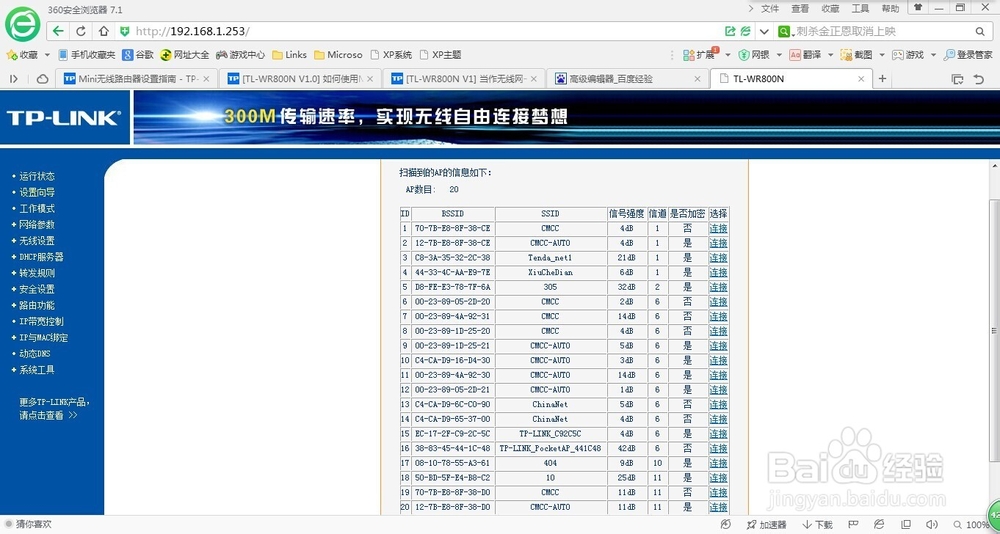
Task: Open the XP主题 bookmark
Action: point(441,55)
